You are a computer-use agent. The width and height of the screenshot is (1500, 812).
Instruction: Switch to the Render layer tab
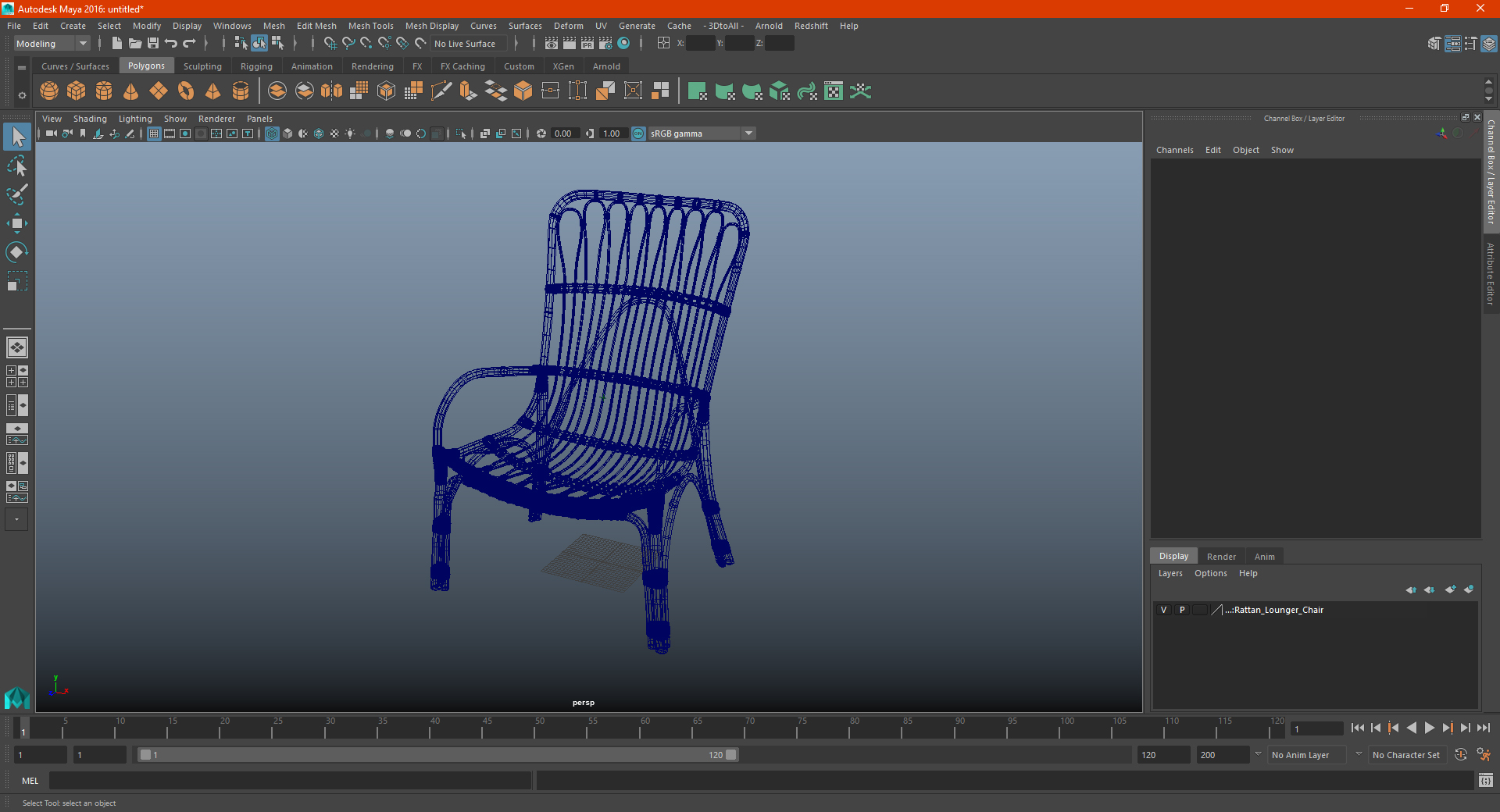(1221, 557)
